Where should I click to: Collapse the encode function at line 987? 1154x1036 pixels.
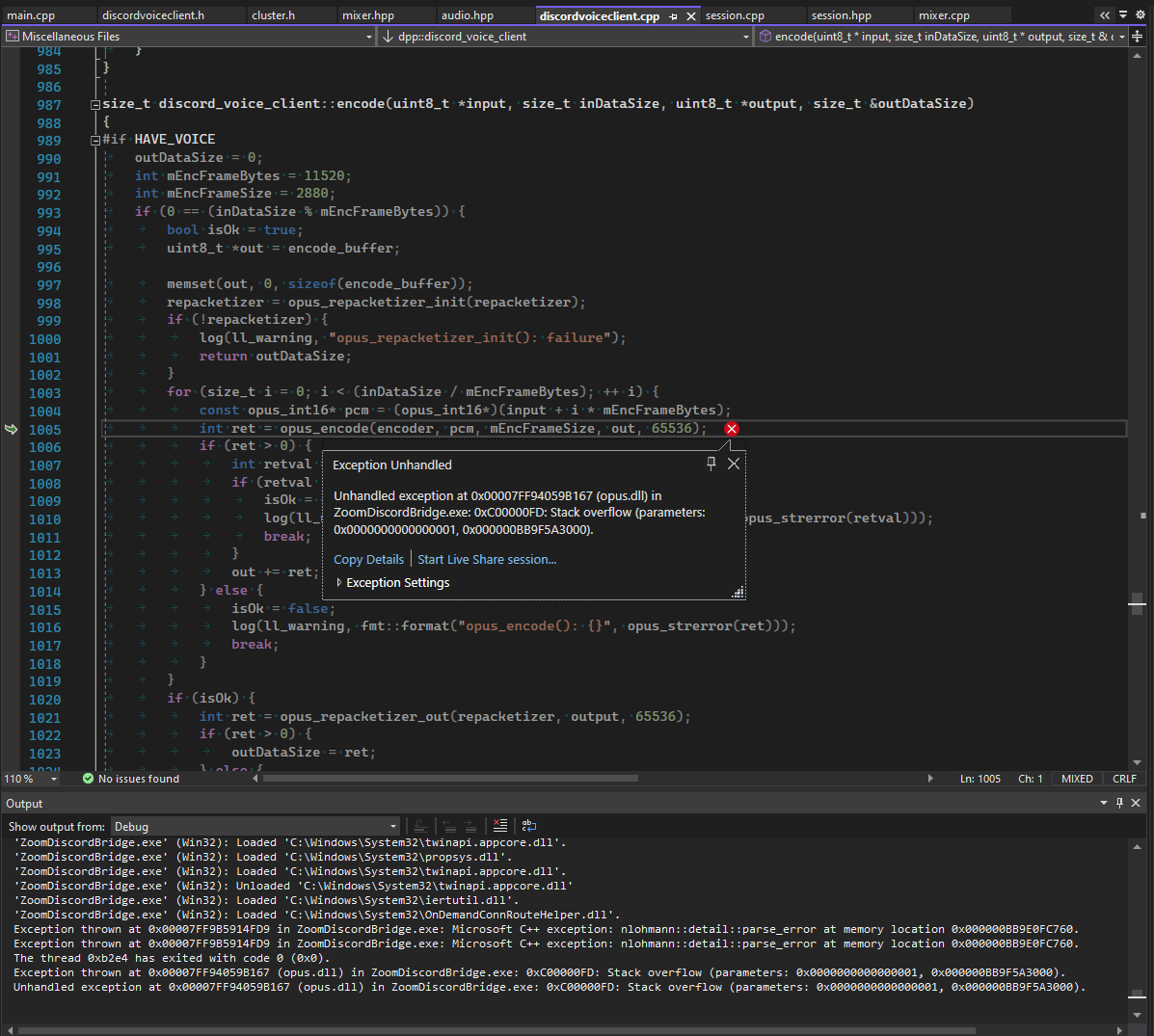tap(94, 104)
